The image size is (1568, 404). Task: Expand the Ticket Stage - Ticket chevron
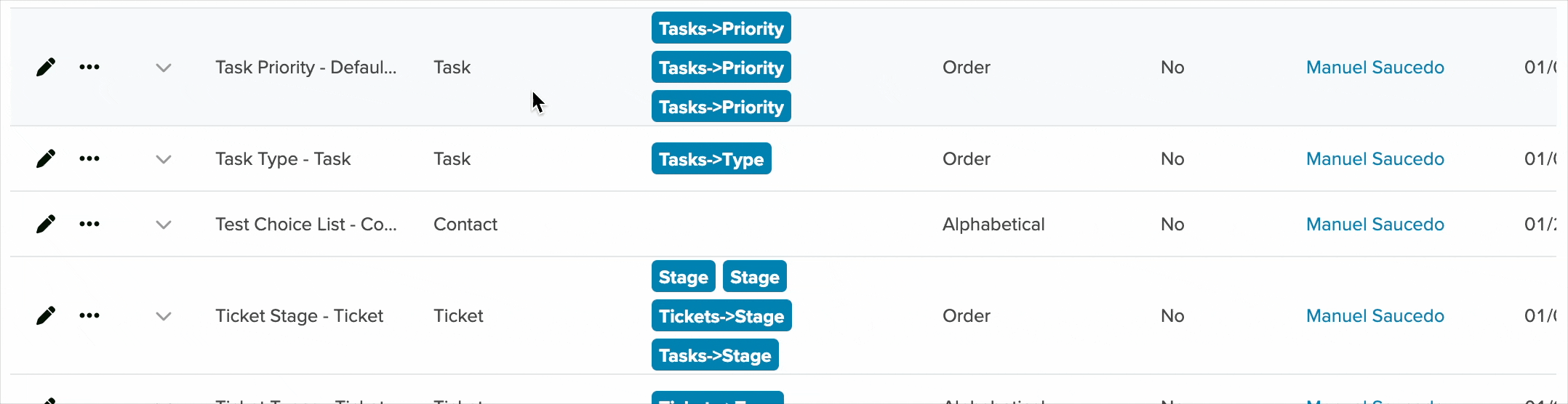click(x=164, y=316)
